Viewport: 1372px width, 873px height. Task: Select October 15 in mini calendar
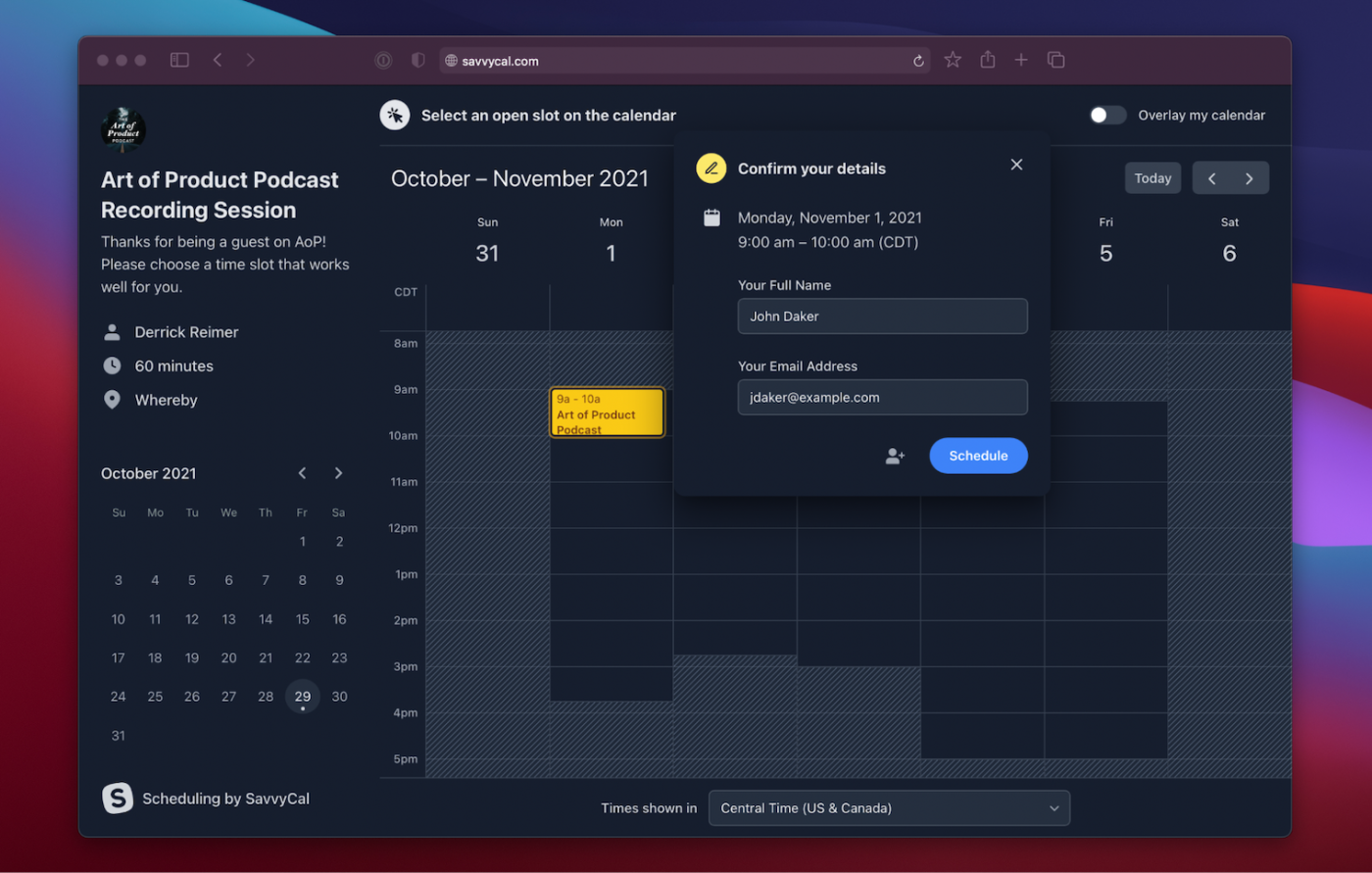(x=303, y=619)
